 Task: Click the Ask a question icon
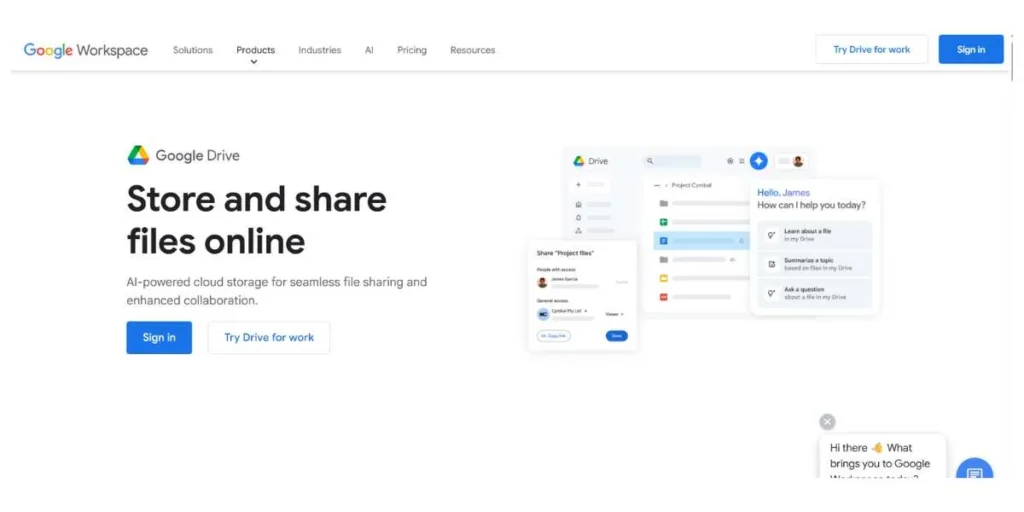coord(771,293)
